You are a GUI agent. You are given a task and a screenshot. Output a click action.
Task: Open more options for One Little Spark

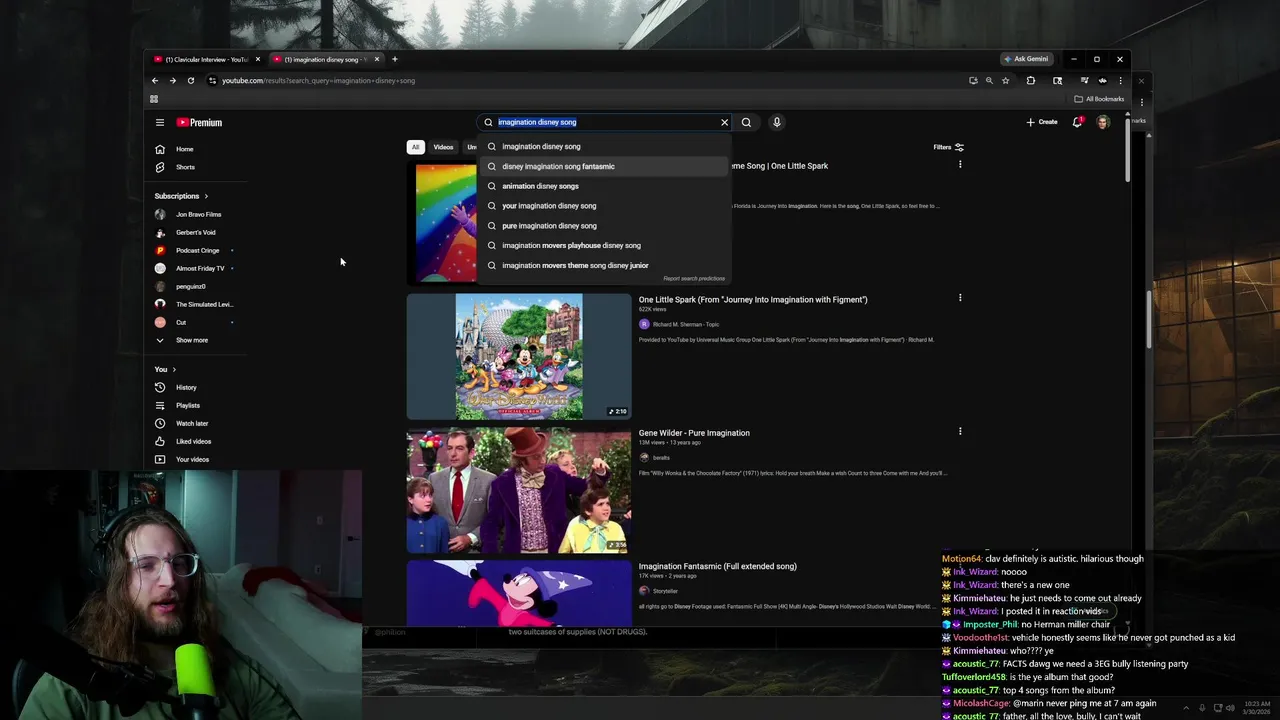pos(960,298)
